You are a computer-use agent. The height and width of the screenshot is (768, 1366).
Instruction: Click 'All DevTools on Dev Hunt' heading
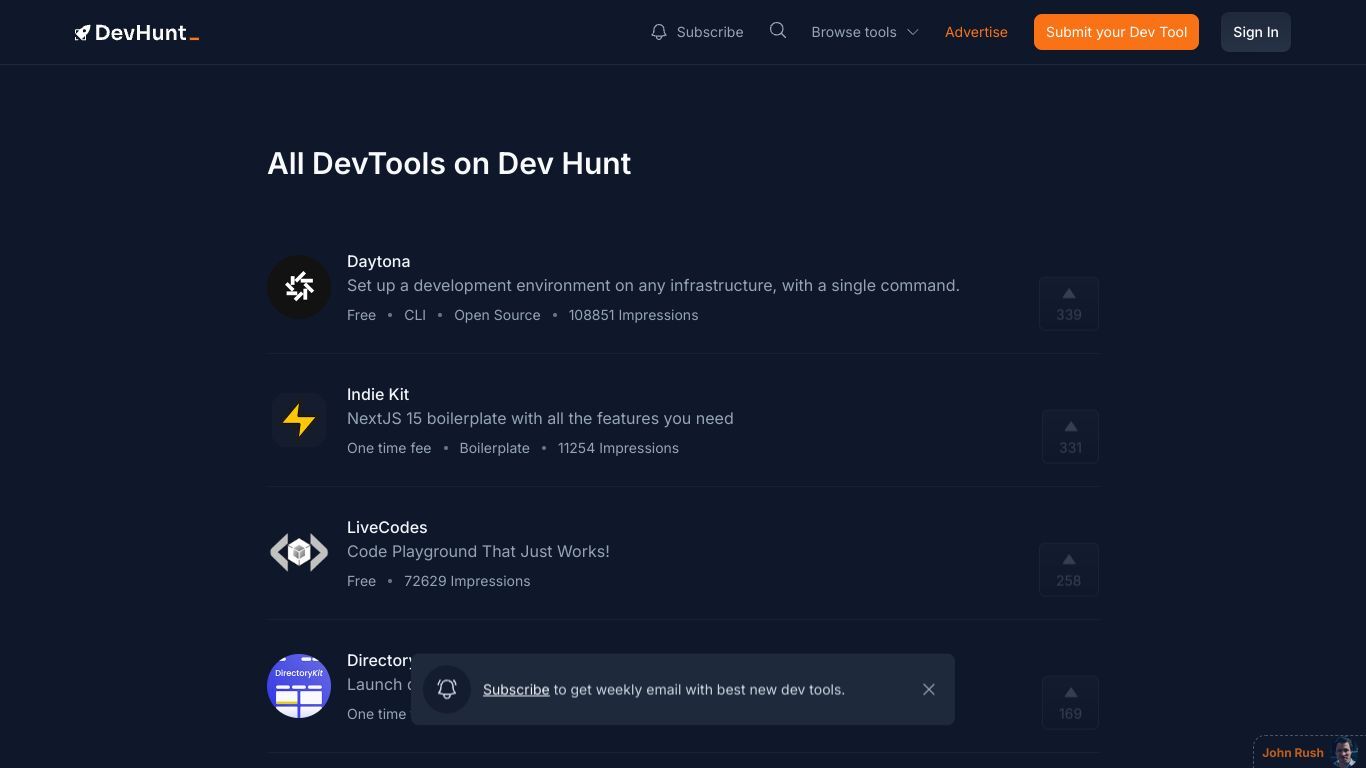[x=449, y=164]
